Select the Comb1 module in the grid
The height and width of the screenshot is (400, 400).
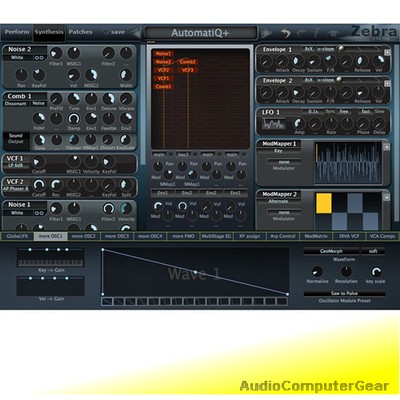tap(163, 87)
